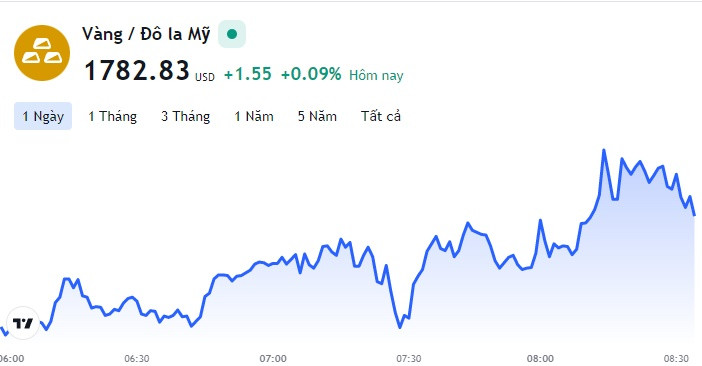Select the 1 Ngày time range
The height and width of the screenshot is (366, 702).
pos(43,116)
